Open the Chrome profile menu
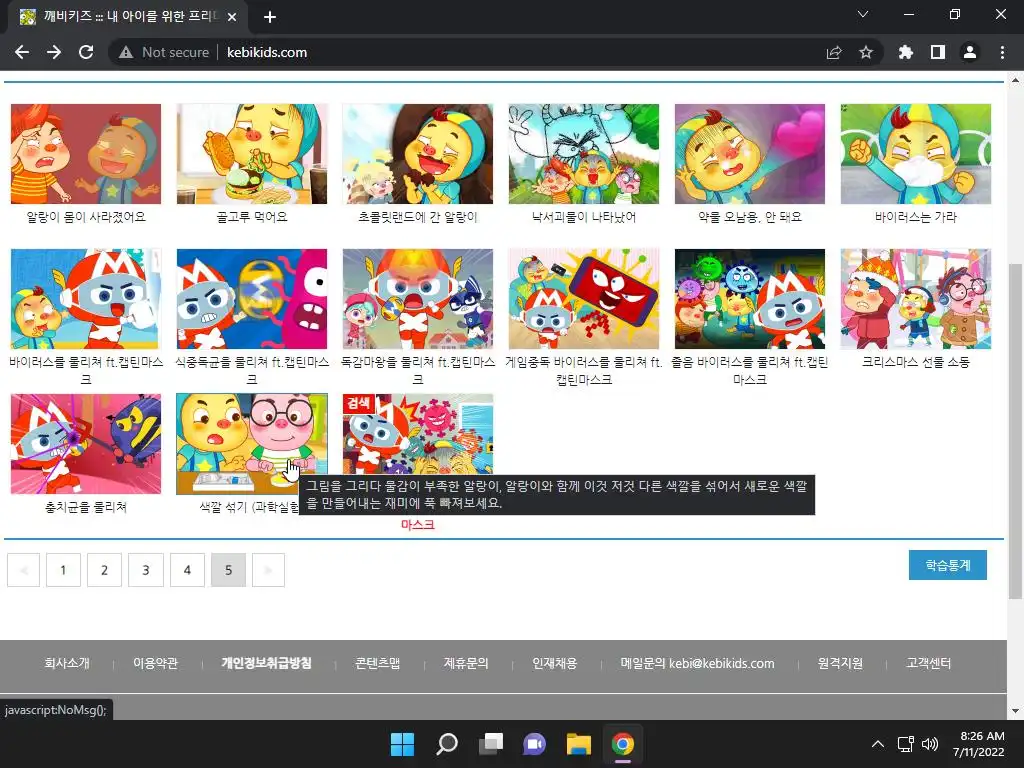The image size is (1024, 768). coord(970,52)
